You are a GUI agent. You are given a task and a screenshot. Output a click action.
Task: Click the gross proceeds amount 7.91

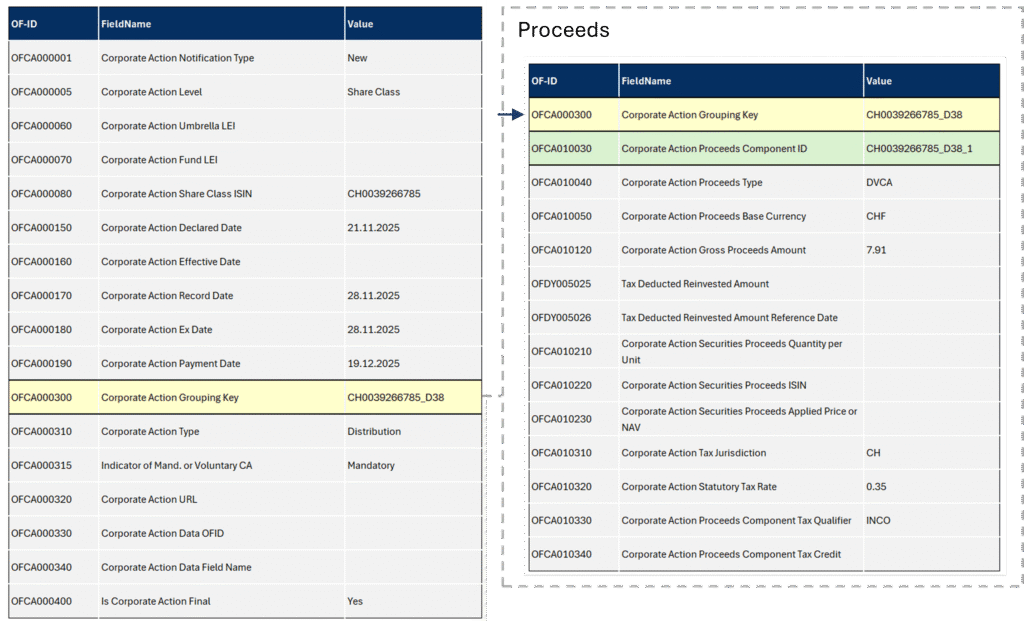[x=876, y=251]
